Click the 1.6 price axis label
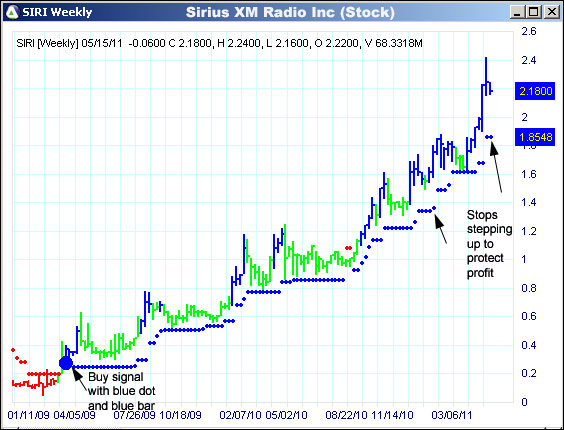The image size is (564, 430). (529, 174)
